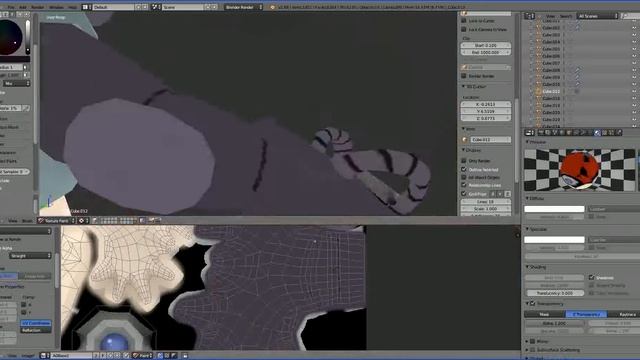Open the Modifiers properties tab icon

(x=582, y=133)
